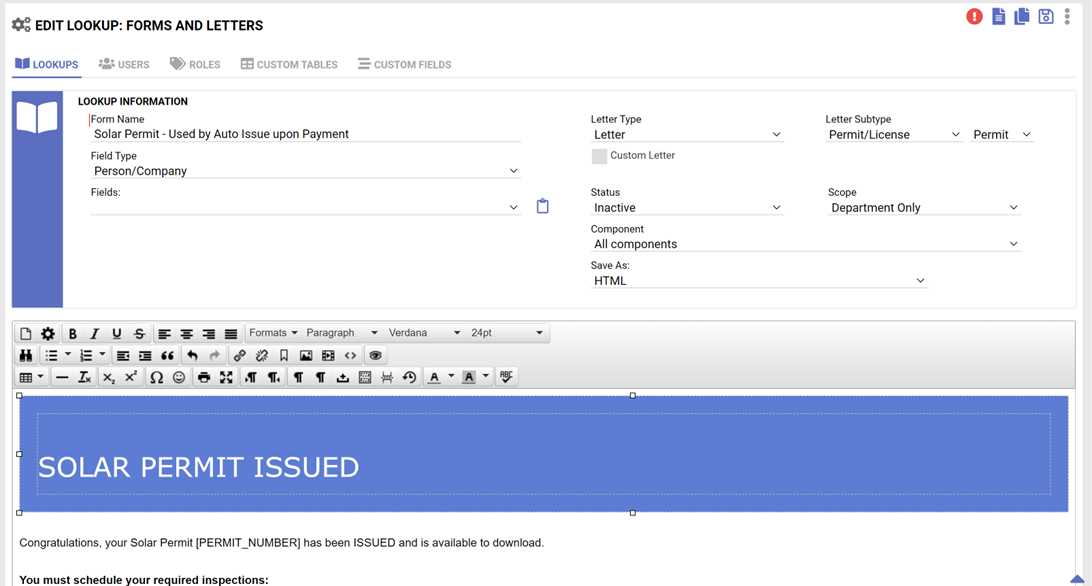Open the Status dropdown showing Inactive
This screenshot has height=586, width=1092.
click(686, 208)
